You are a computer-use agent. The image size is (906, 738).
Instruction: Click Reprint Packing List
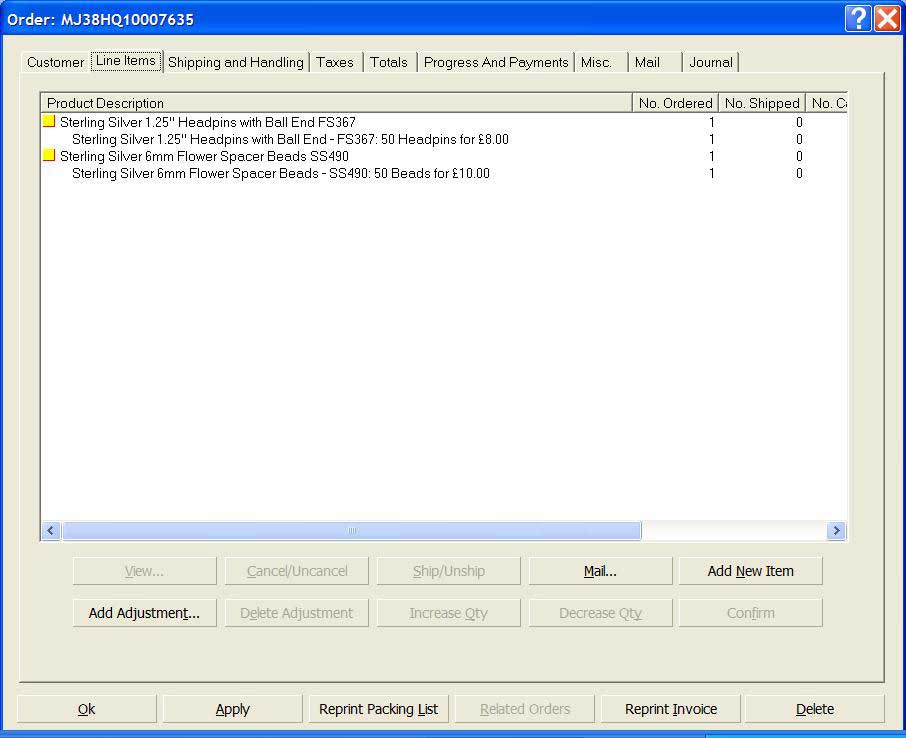click(x=378, y=709)
